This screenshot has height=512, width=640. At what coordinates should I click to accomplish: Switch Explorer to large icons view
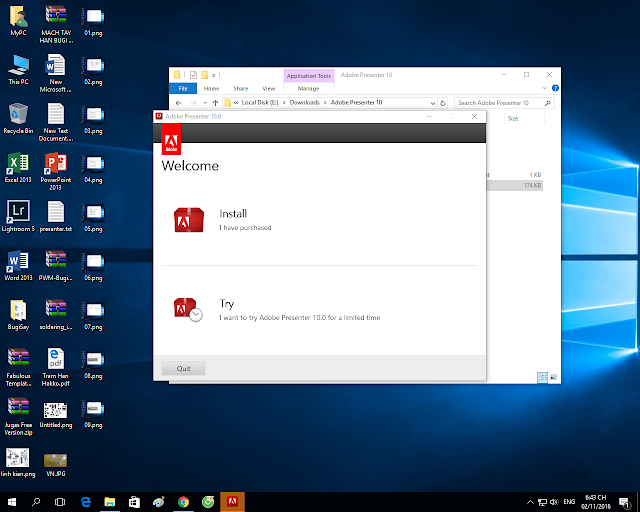[553, 377]
